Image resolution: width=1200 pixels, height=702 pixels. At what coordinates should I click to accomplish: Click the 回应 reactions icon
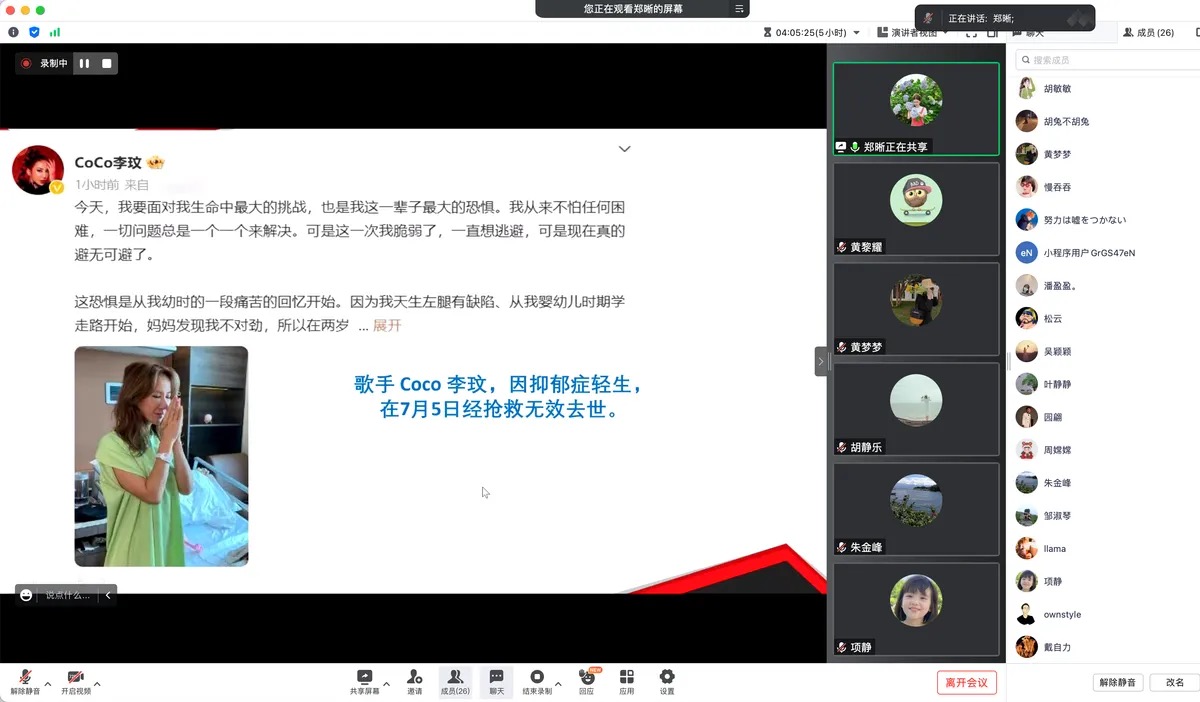point(586,678)
